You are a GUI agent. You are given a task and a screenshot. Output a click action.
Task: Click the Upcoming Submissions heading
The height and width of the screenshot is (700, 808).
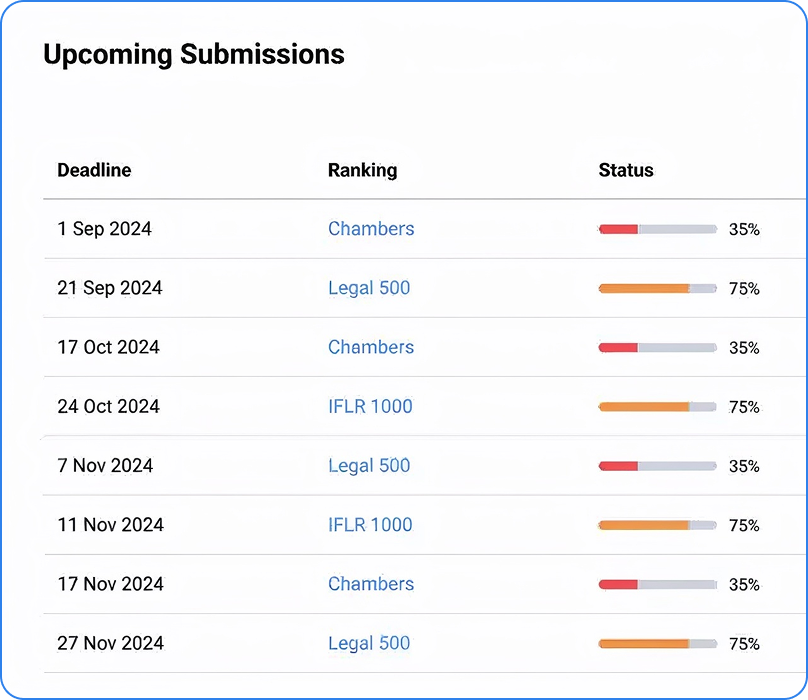(x=194, y=55)
